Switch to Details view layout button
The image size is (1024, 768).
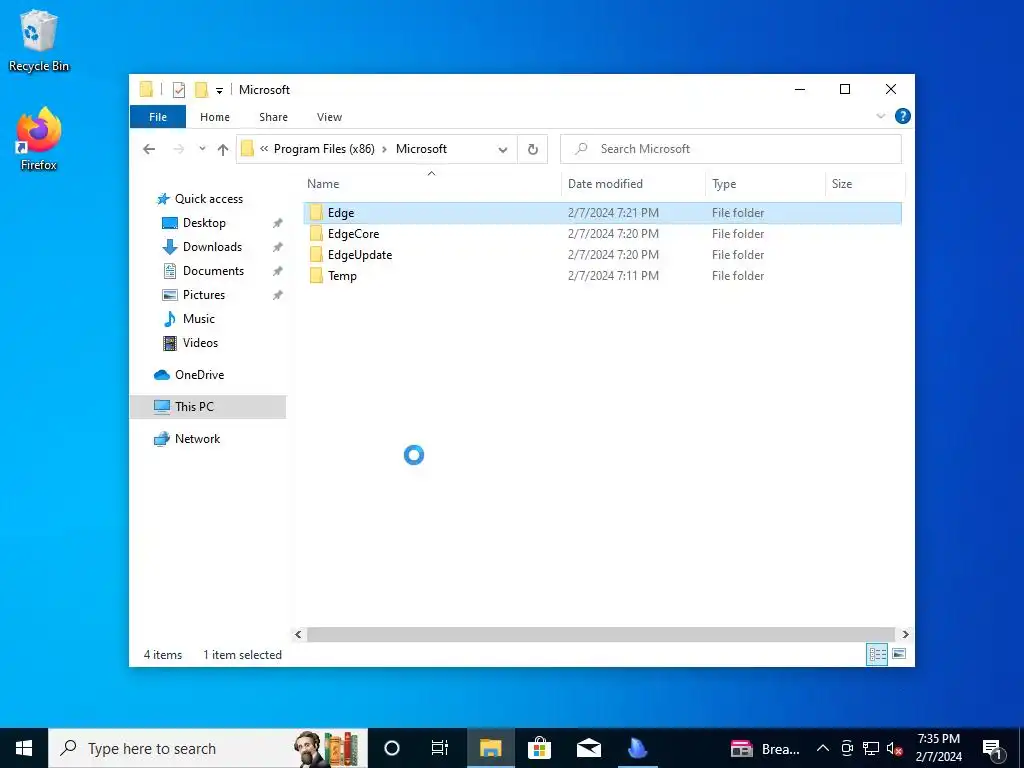[x=877, y=654]
